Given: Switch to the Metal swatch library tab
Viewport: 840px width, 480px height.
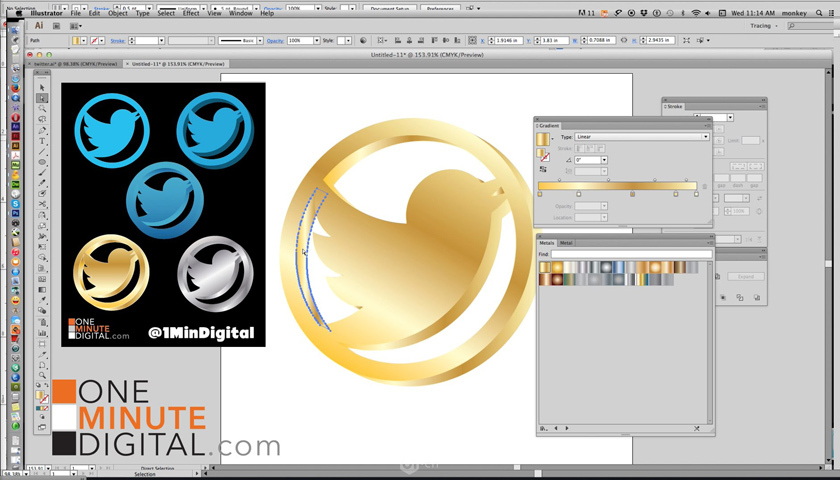Looking at the screenshot, I should (566, 243).
